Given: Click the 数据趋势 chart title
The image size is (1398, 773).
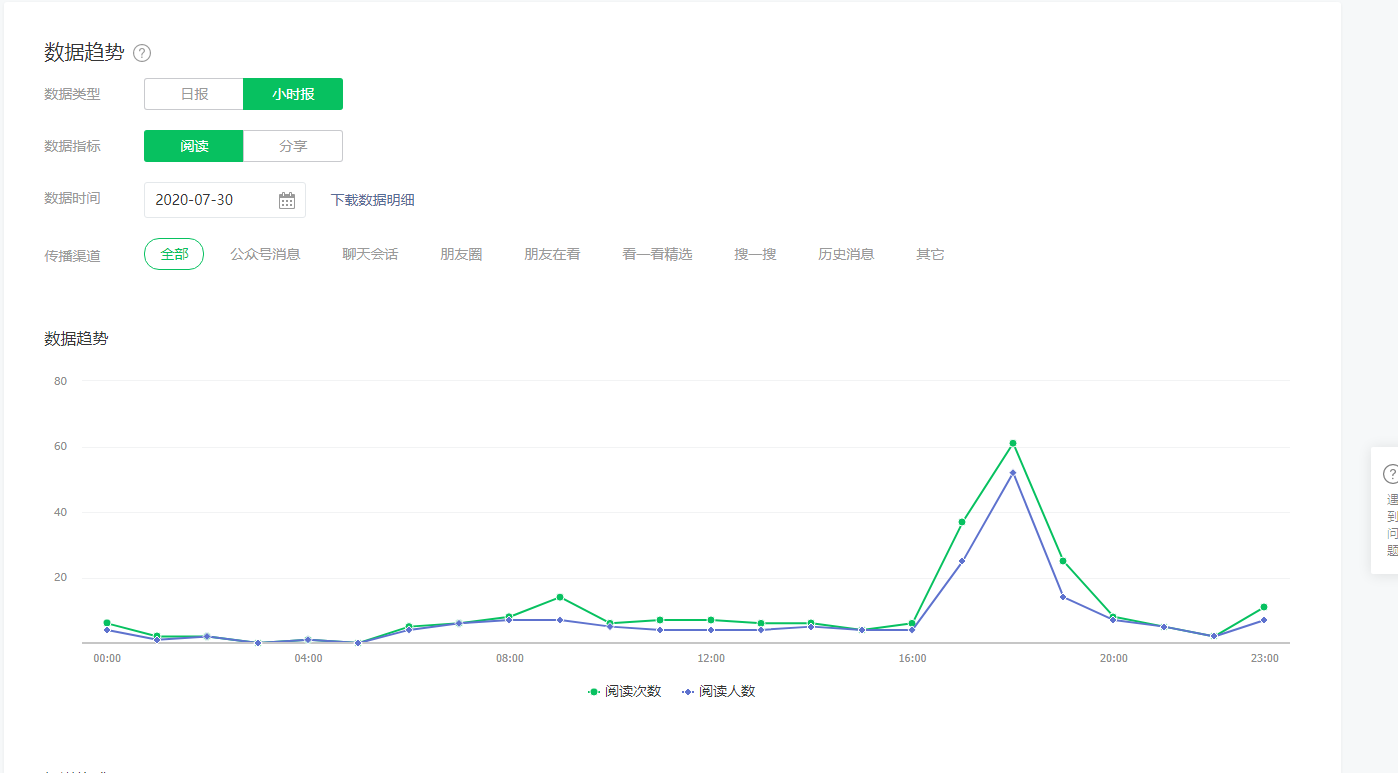Looking at the screenshot, I should click(76, 338).
